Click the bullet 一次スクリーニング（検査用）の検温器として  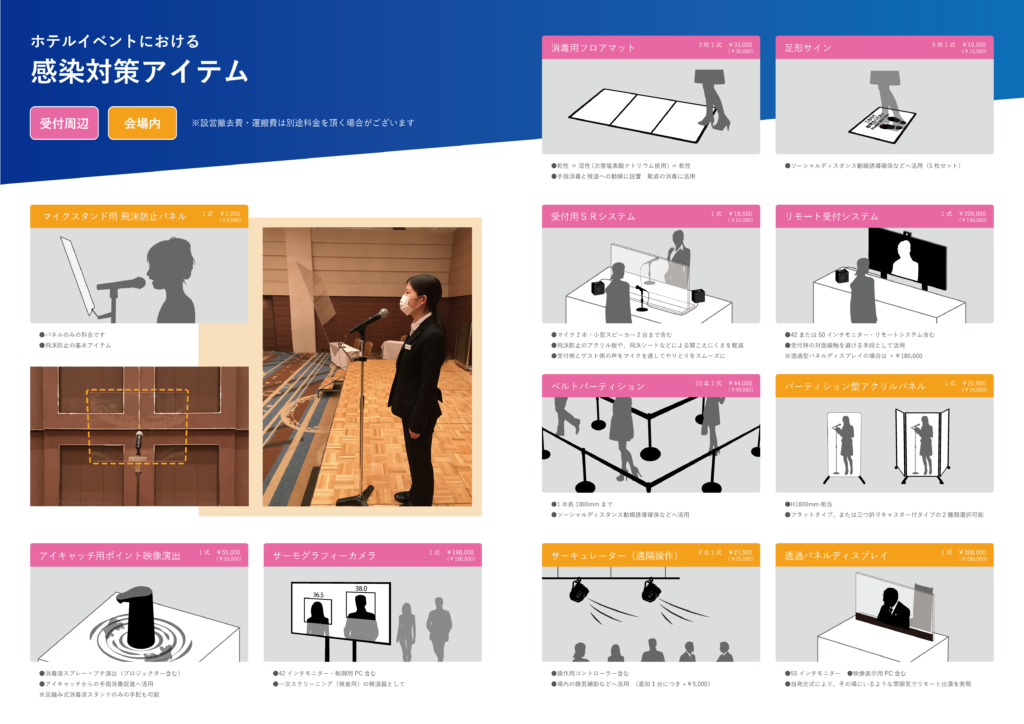(339, 684)
